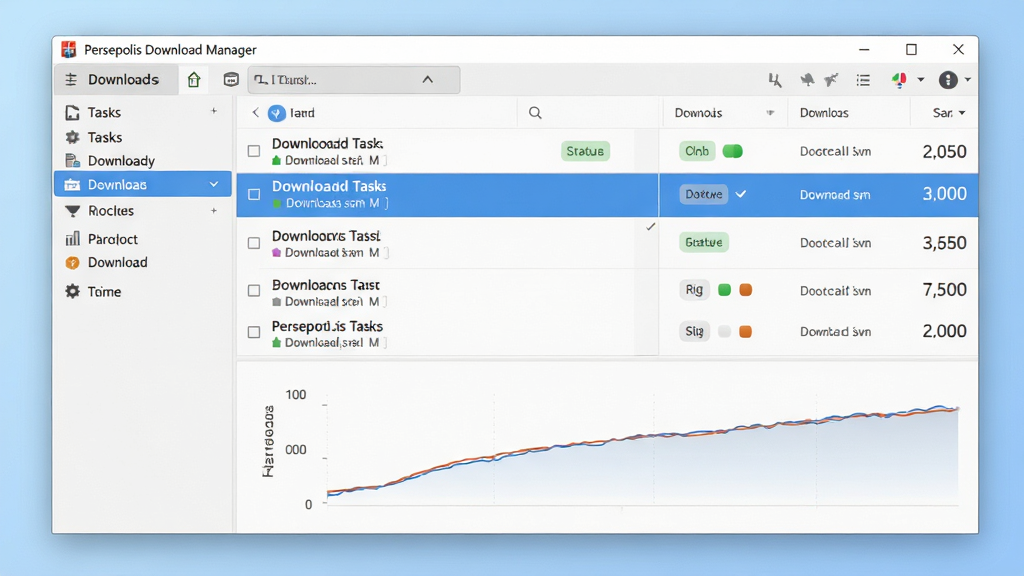Click the 3,550 value in Downloorvs row
Viewport: 1024px width, 576px height.
pyautogui.click(x=944, y=243)
